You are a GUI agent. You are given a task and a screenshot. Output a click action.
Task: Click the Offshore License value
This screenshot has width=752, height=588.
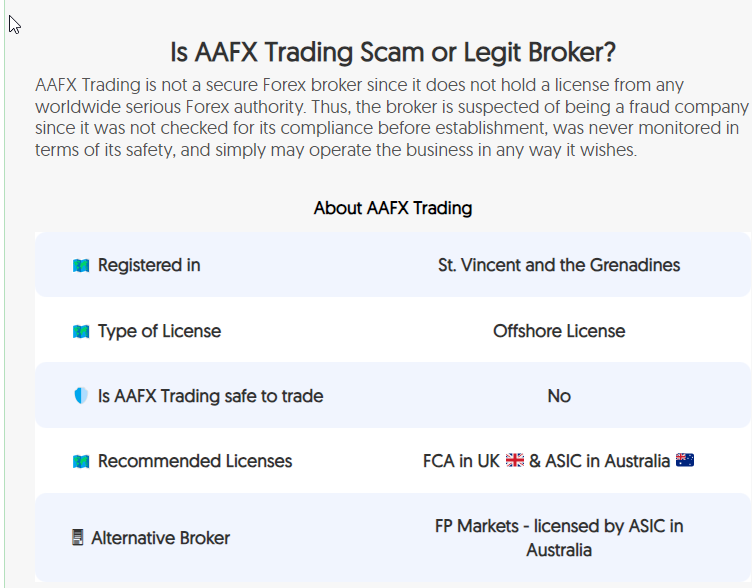559,331
